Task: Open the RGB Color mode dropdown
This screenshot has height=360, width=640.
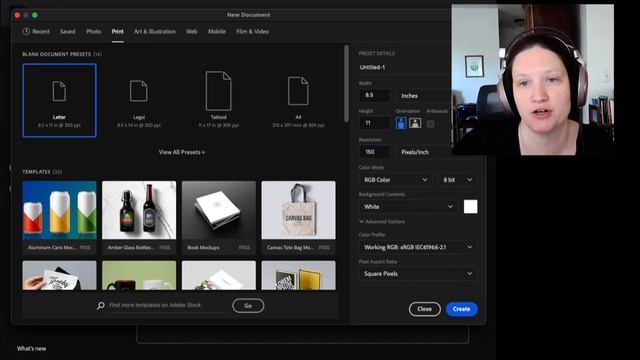Action: pyautogui.click(x=395, y=180)
